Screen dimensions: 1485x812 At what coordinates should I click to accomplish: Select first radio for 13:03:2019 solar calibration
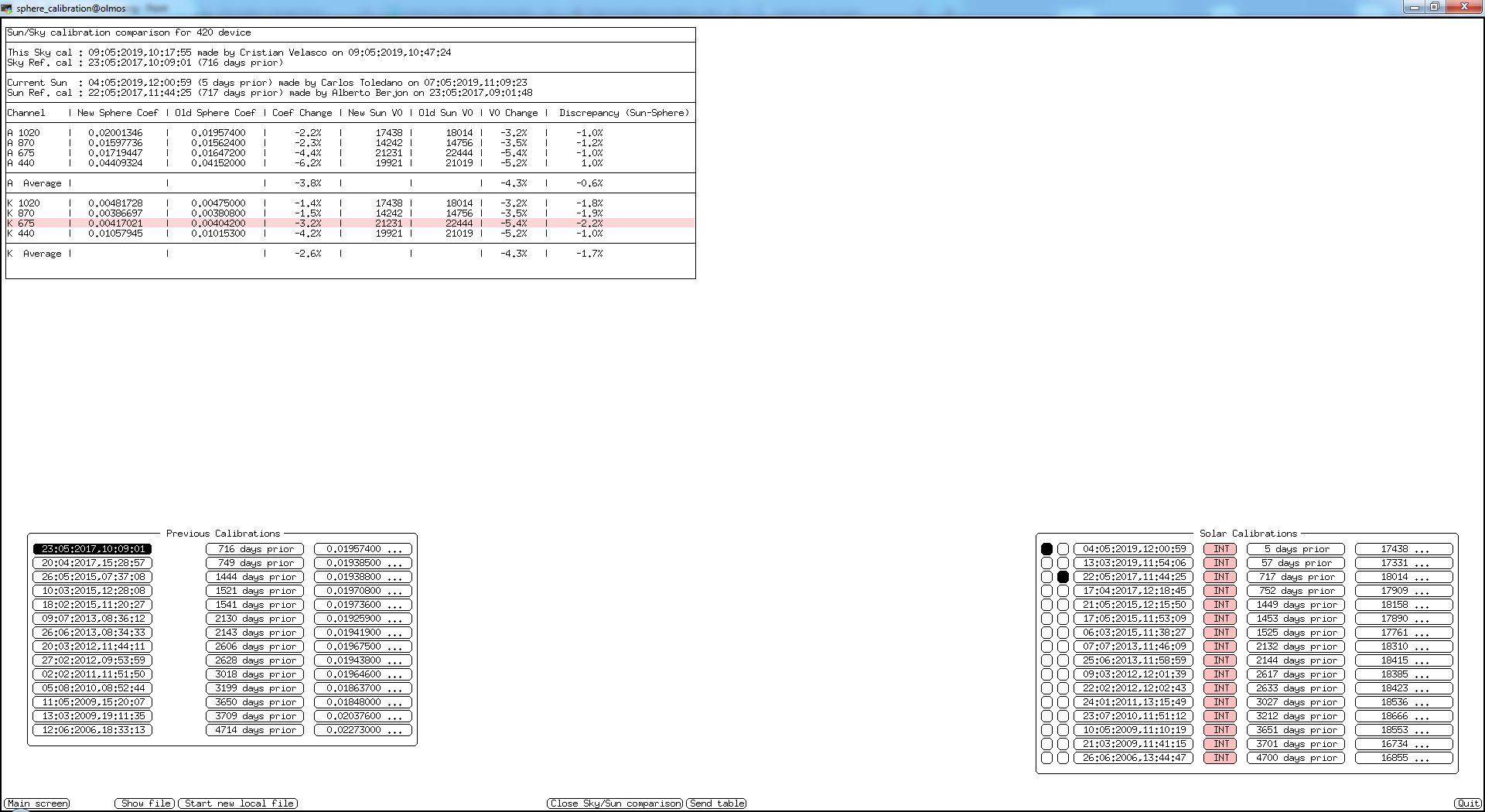pyautogui.click(x=1046, y=563)
